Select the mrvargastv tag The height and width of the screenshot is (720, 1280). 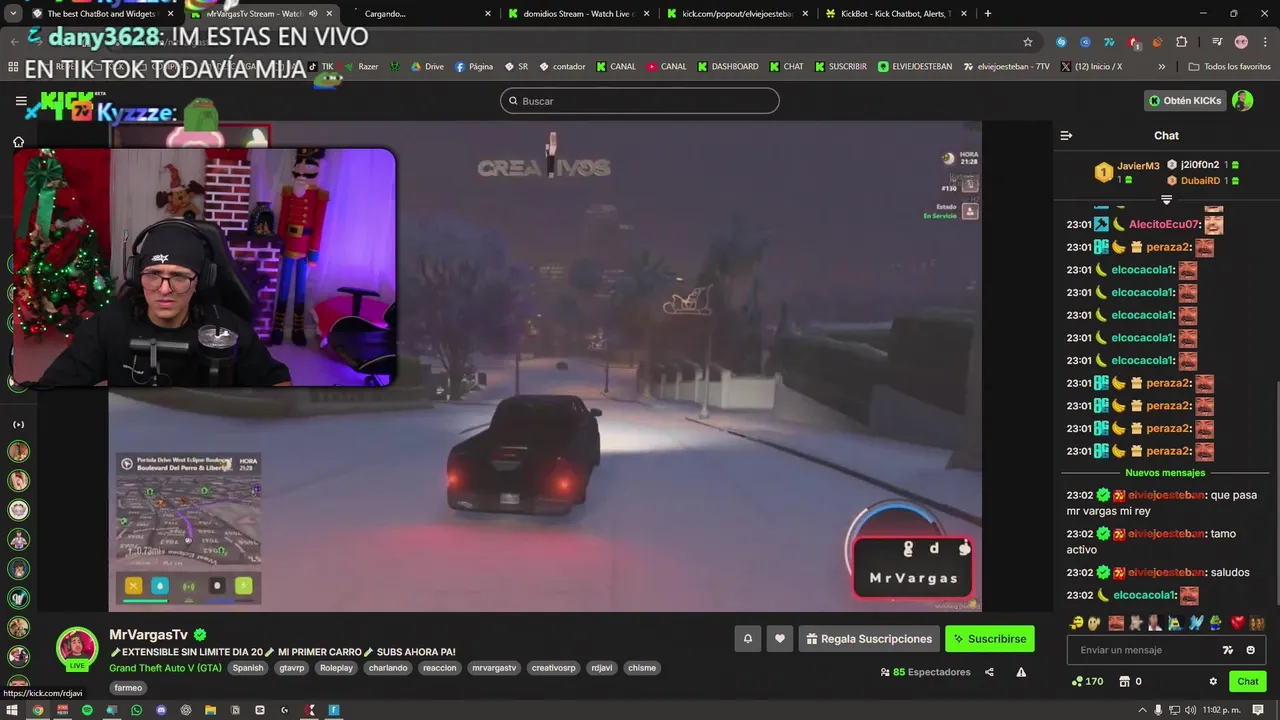(494, 668)
